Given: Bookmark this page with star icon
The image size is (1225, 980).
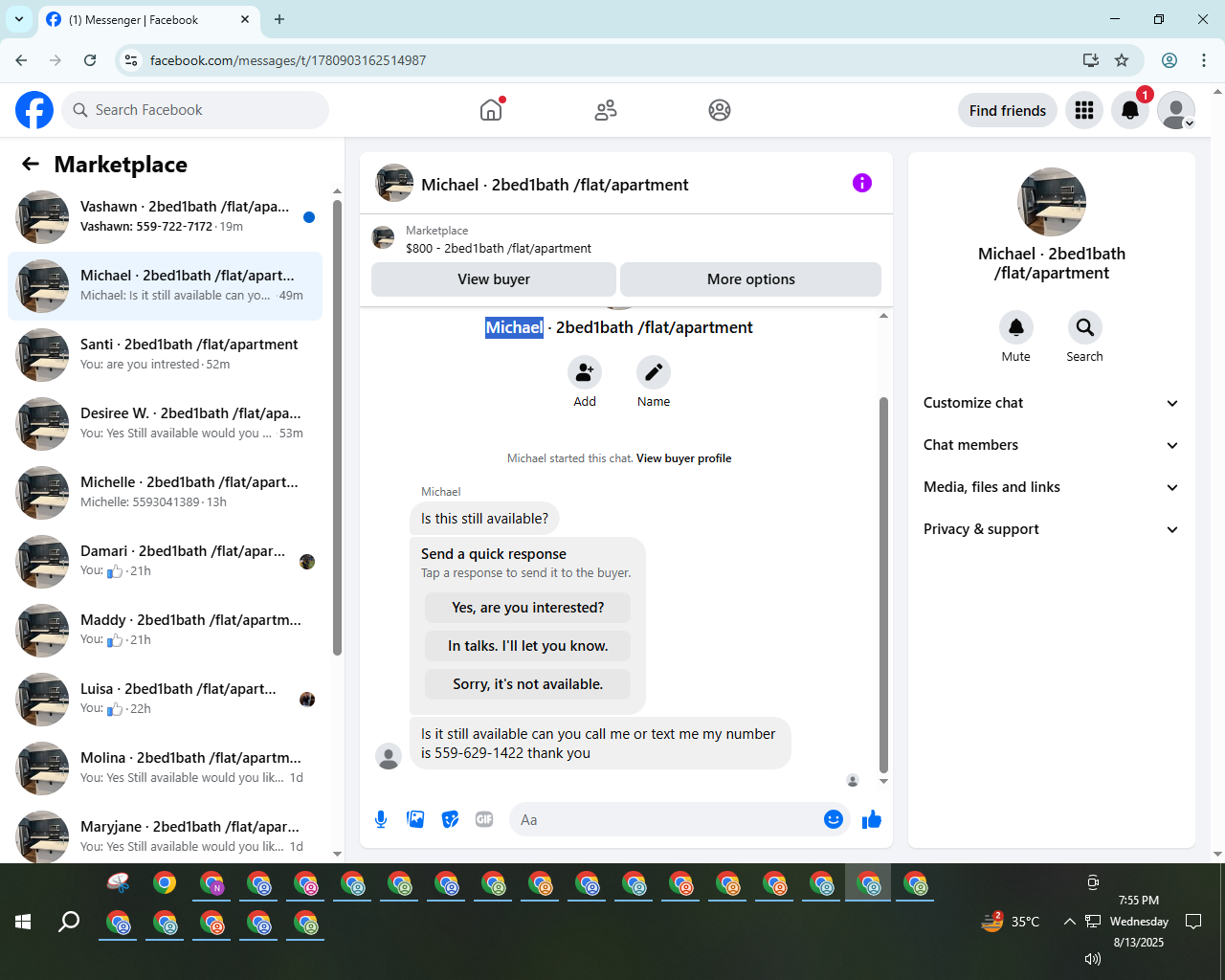Looking at the screenshot, I should tap(1122, 60).
